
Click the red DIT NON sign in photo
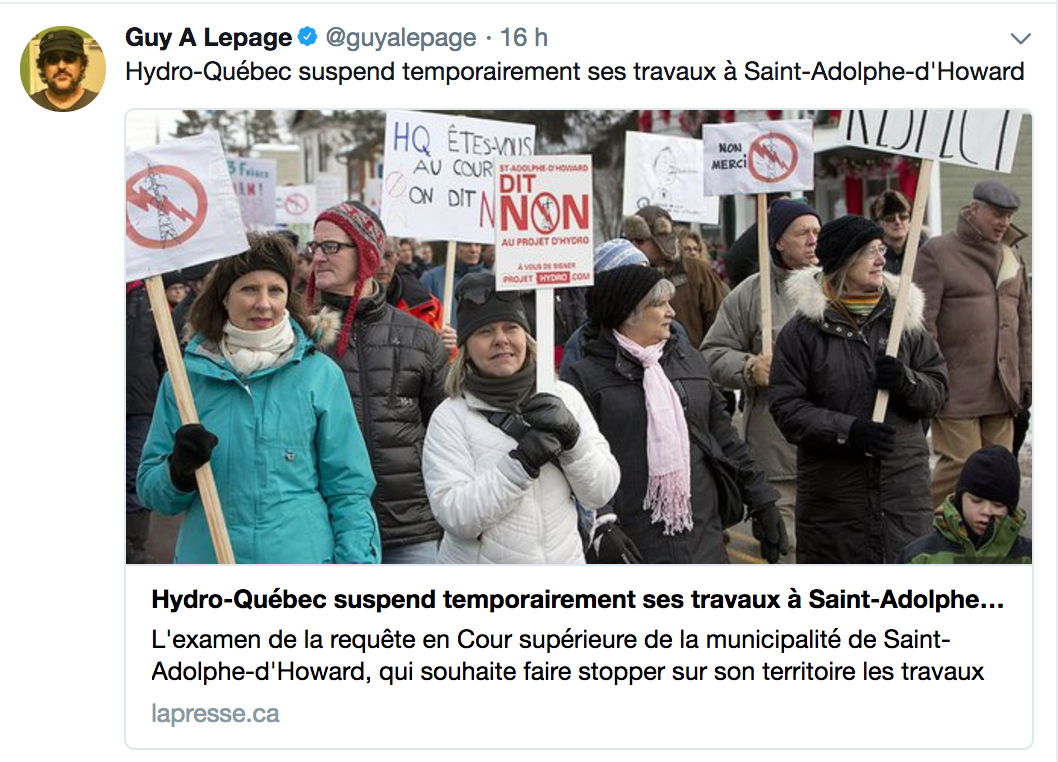point(544,223)
